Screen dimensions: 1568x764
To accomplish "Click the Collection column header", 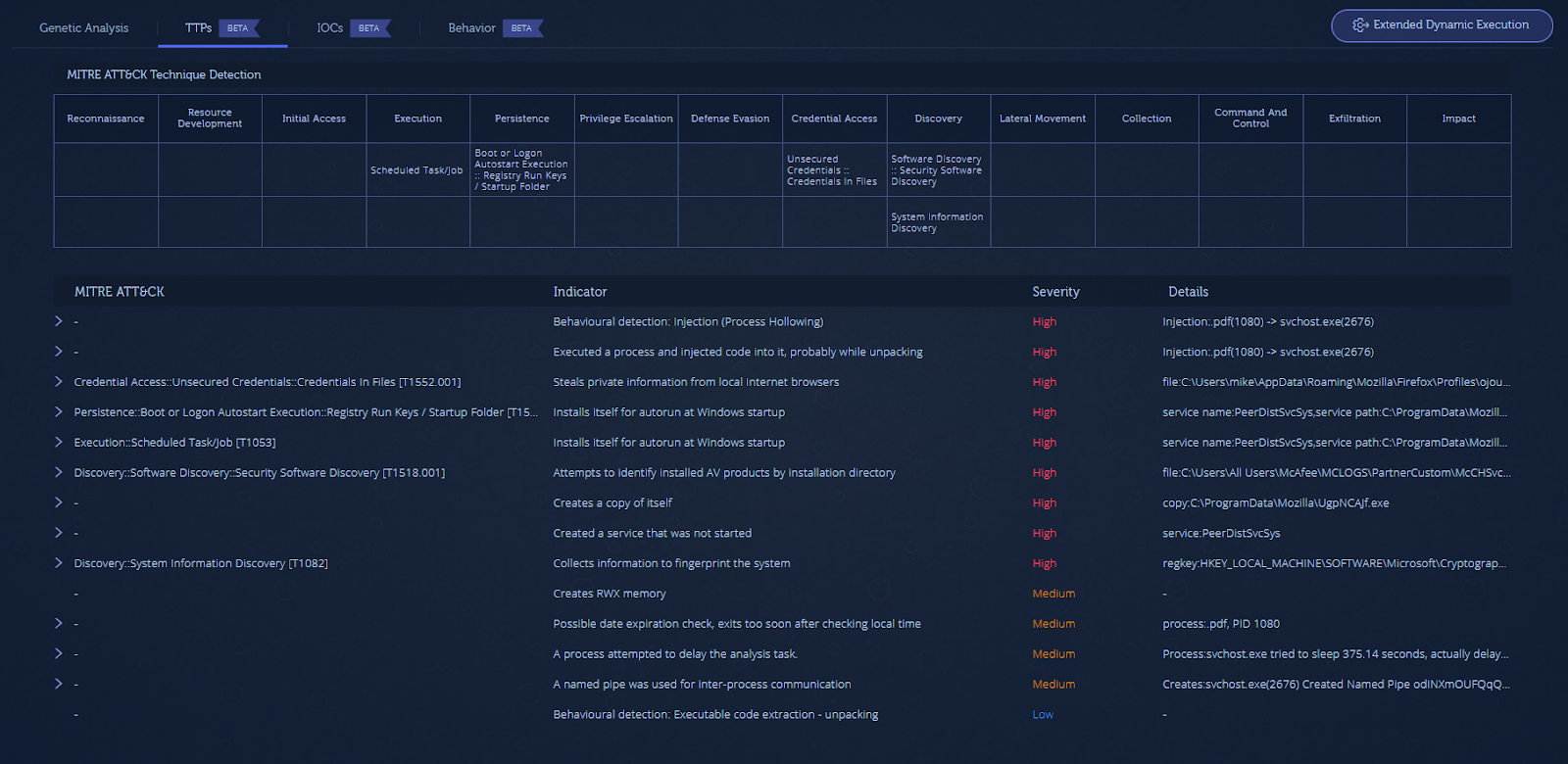I will click(1147, 119).
